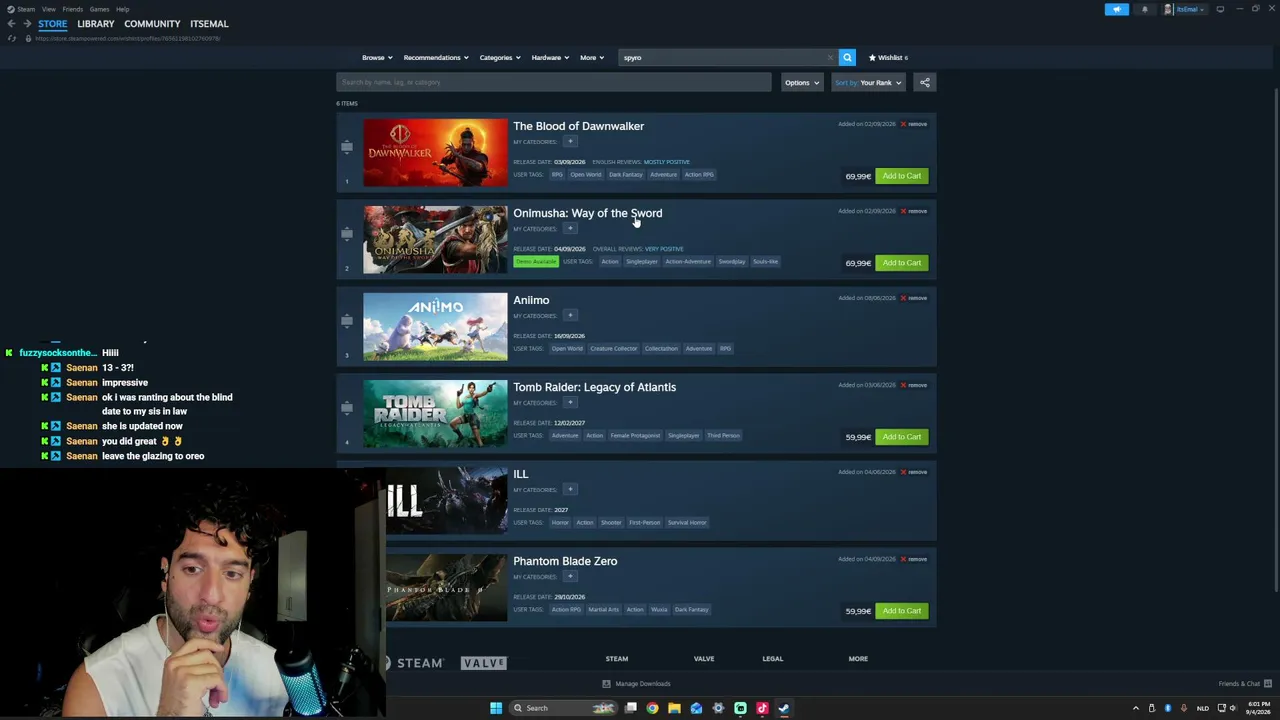Switch to the STORE tab
Image resolution: width=1280 pixels, height=720 pixels.
coord(53,23)
